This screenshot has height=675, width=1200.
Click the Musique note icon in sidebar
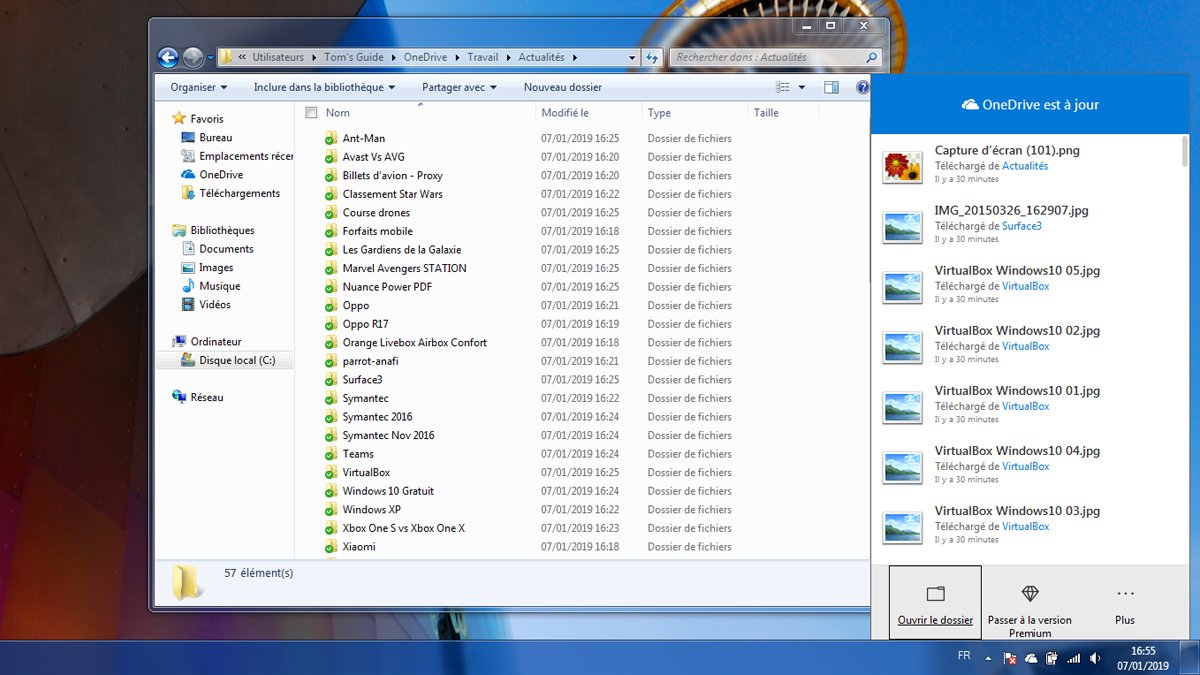click(x=188, y=286)
